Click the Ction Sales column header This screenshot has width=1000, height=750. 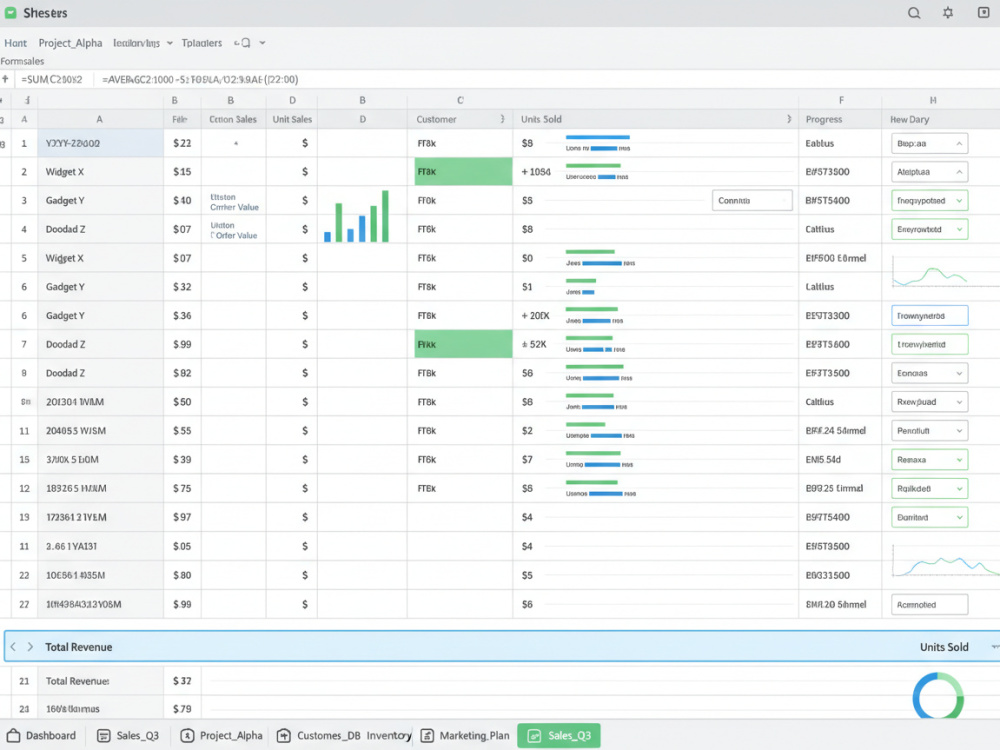(x=233, y=119)
